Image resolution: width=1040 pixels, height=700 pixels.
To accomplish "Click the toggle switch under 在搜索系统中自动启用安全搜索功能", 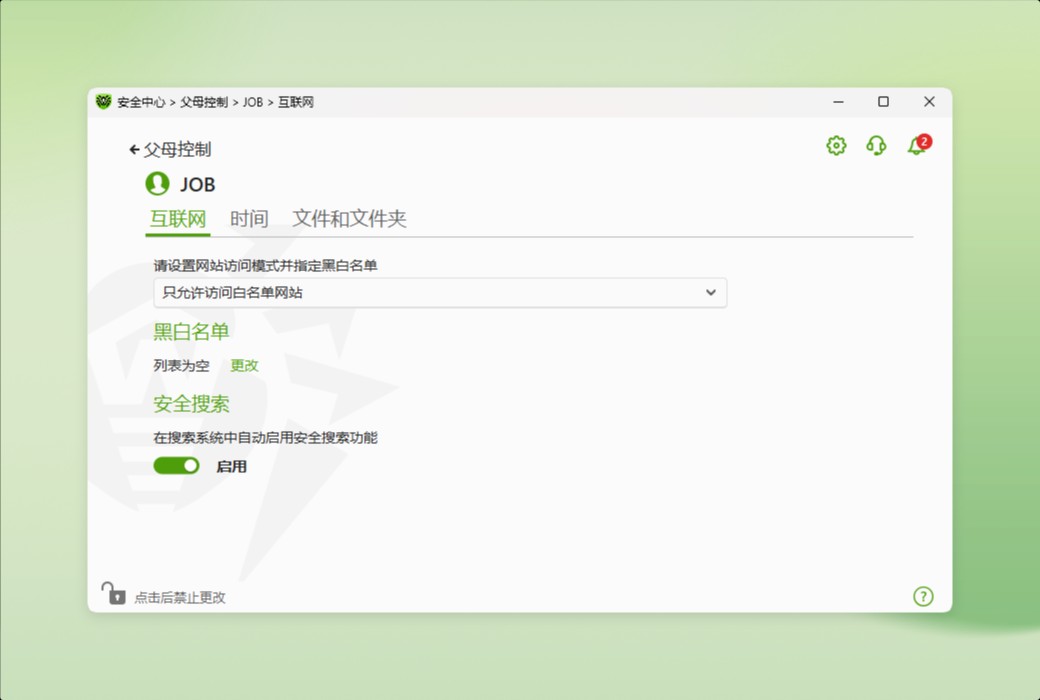I will pos(176,465).
